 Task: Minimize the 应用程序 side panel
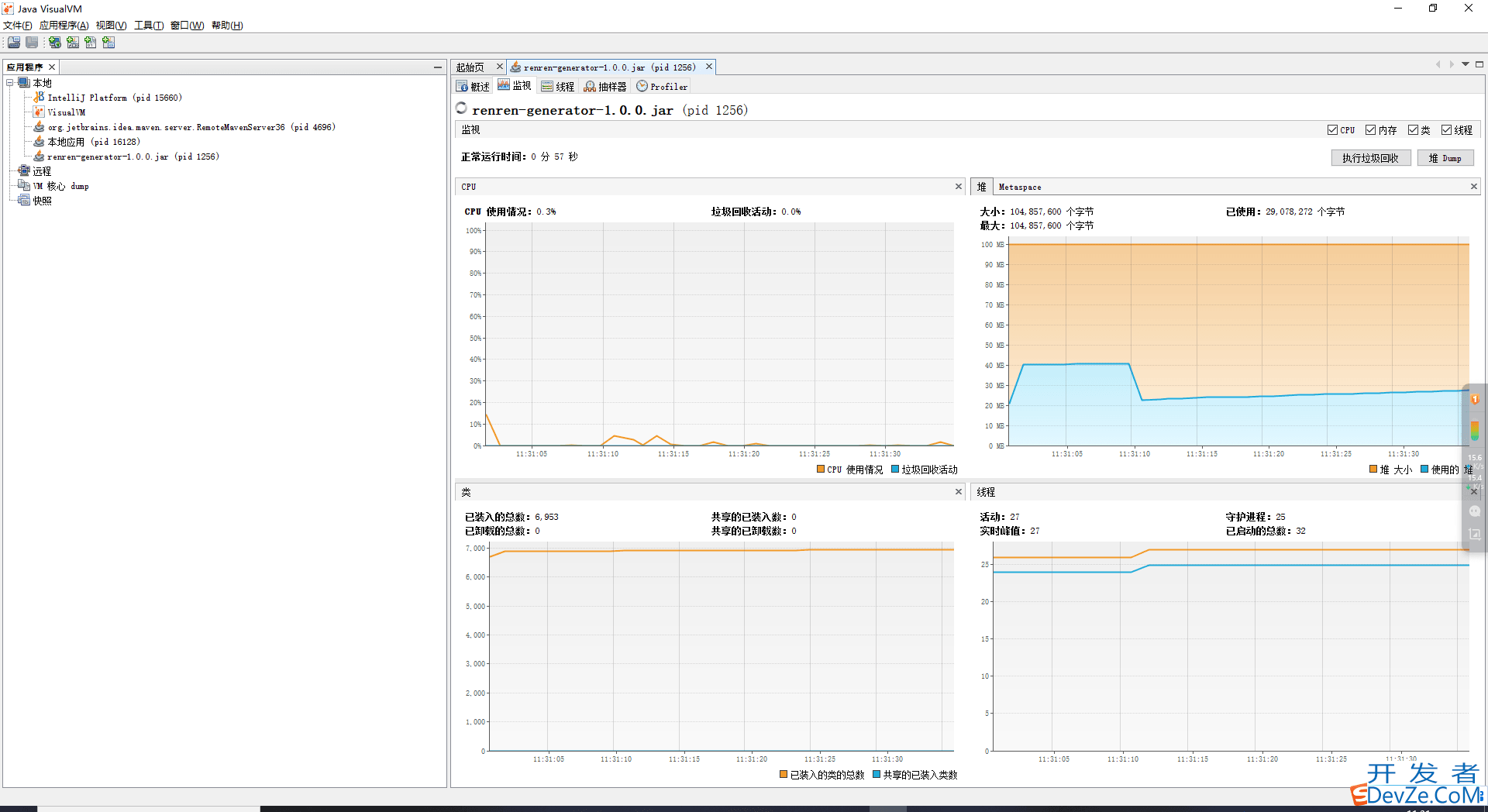(438, 67)
